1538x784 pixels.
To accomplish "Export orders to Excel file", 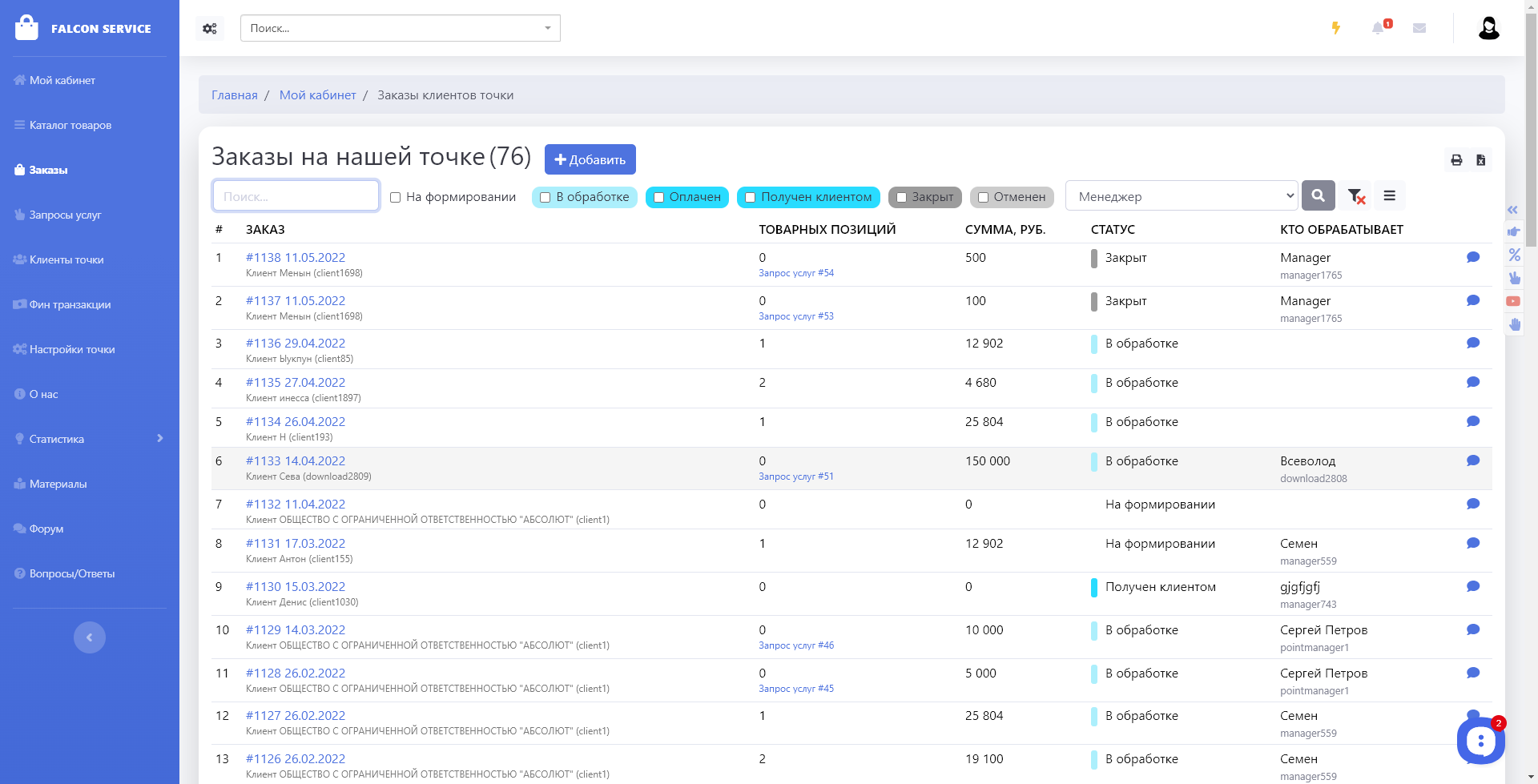I will (1480, 160).
